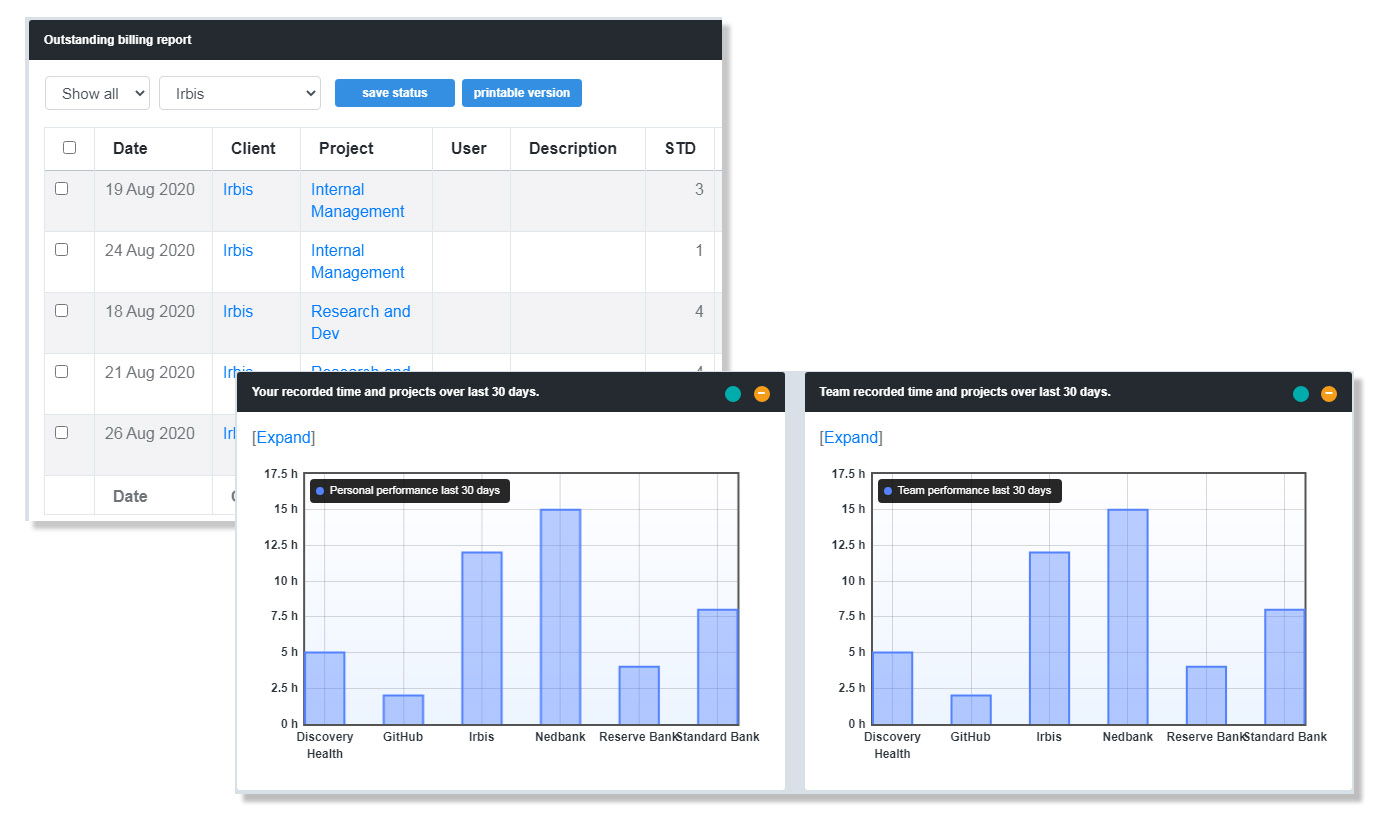Image resolution: width=1389 pixels, height=825 pixels.
Task: Open Internal Management project in 19 Aug row
Action: [358, 201]
